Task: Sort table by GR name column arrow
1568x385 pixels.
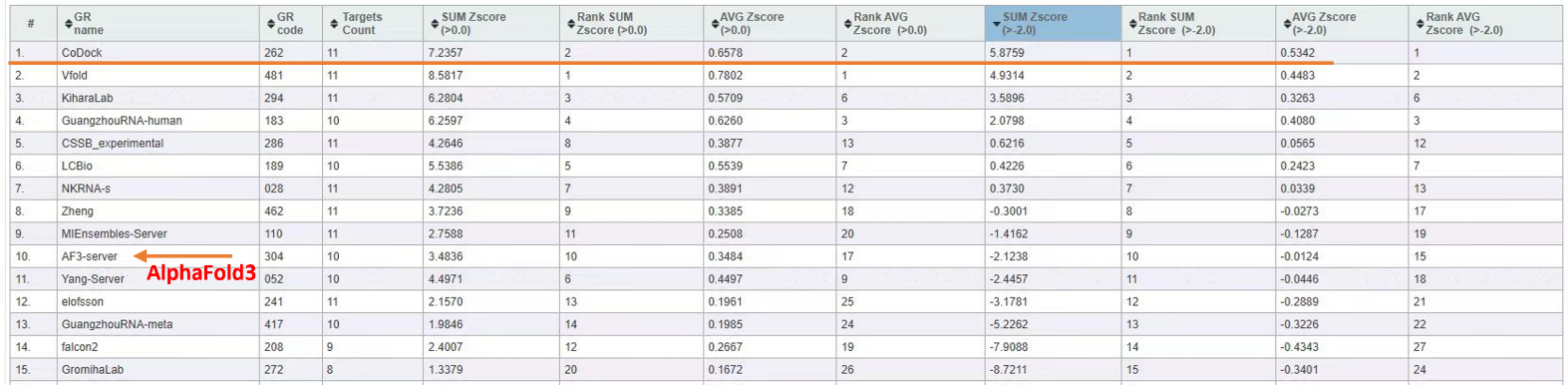Action: pos(68,23)
